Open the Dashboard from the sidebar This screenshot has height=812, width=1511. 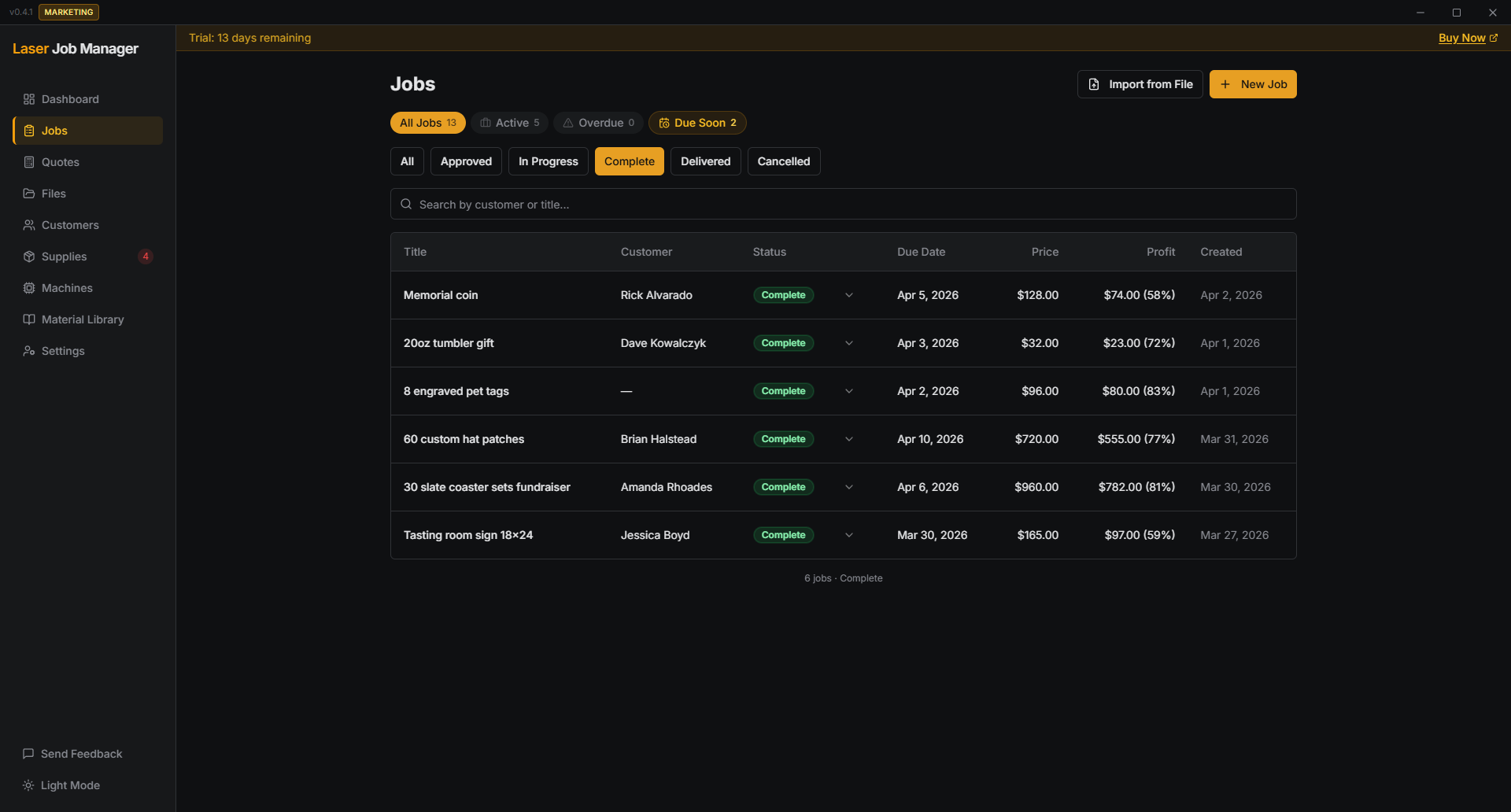click(71, 99)
